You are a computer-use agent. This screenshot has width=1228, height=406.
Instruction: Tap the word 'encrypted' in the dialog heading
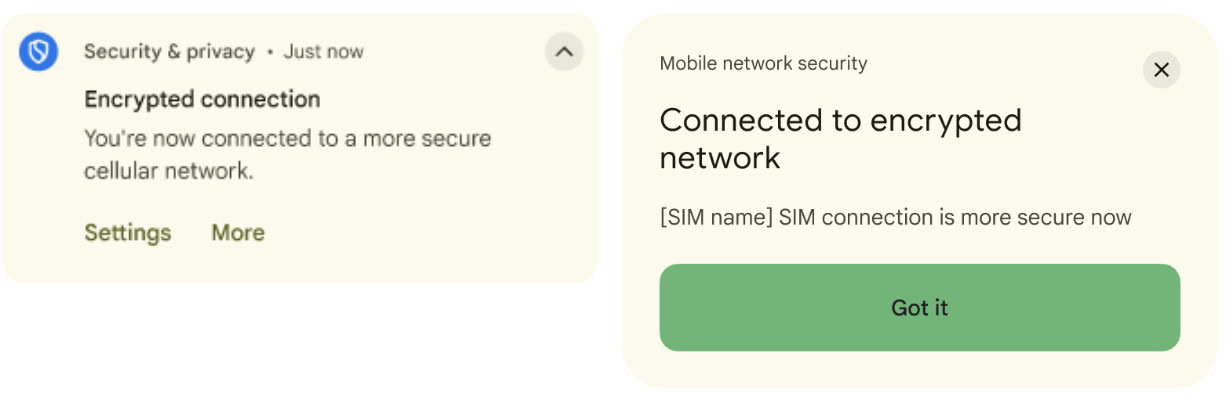946,120
